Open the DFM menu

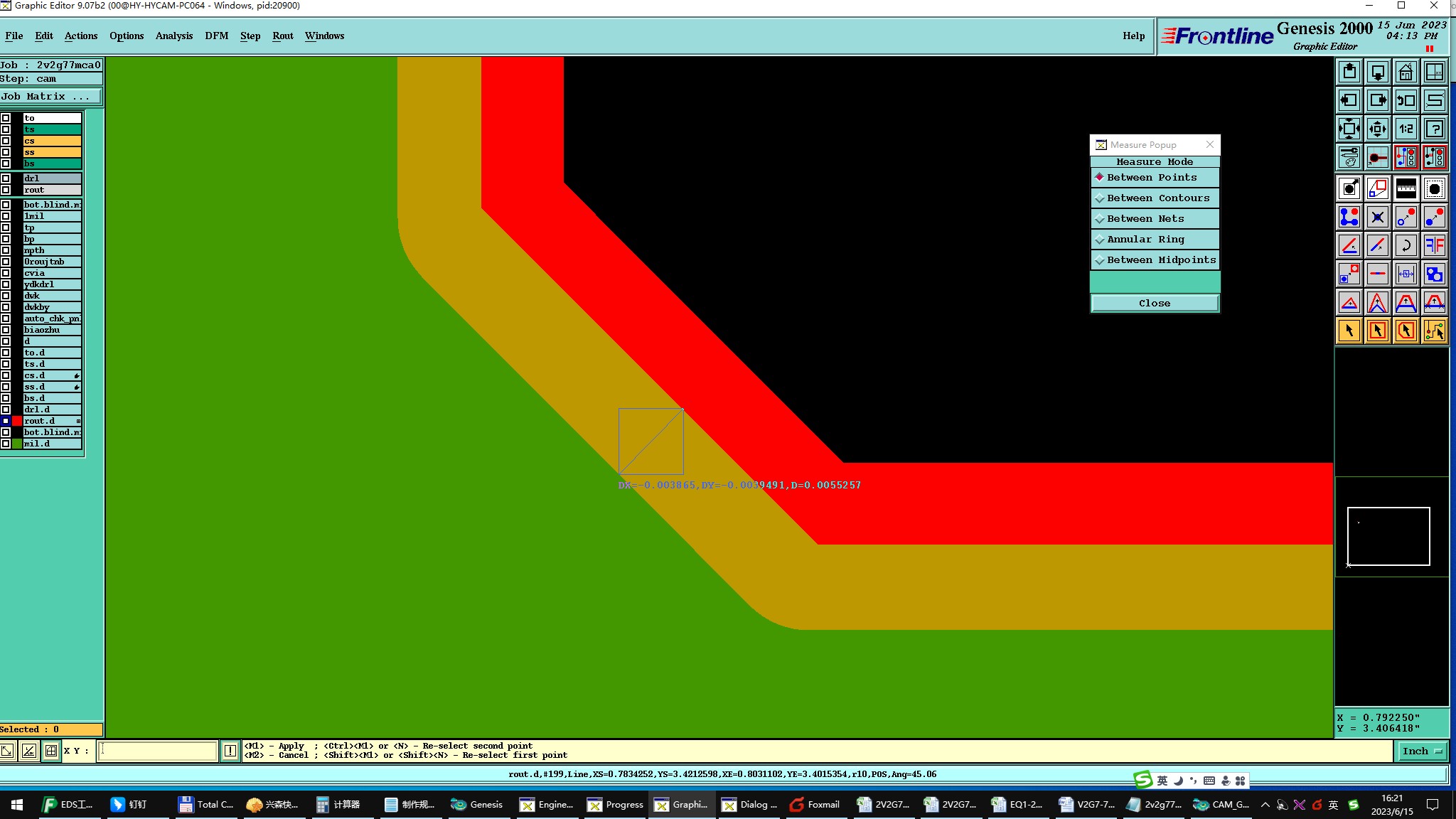pos(216,36)
